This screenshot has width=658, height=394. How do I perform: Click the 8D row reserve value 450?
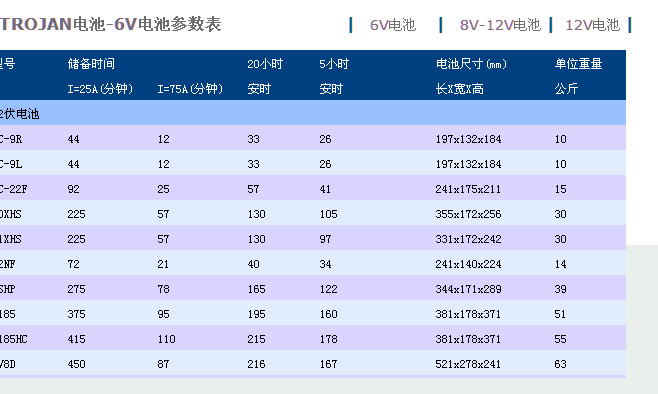pyautogui.click(x=76, y=364)
